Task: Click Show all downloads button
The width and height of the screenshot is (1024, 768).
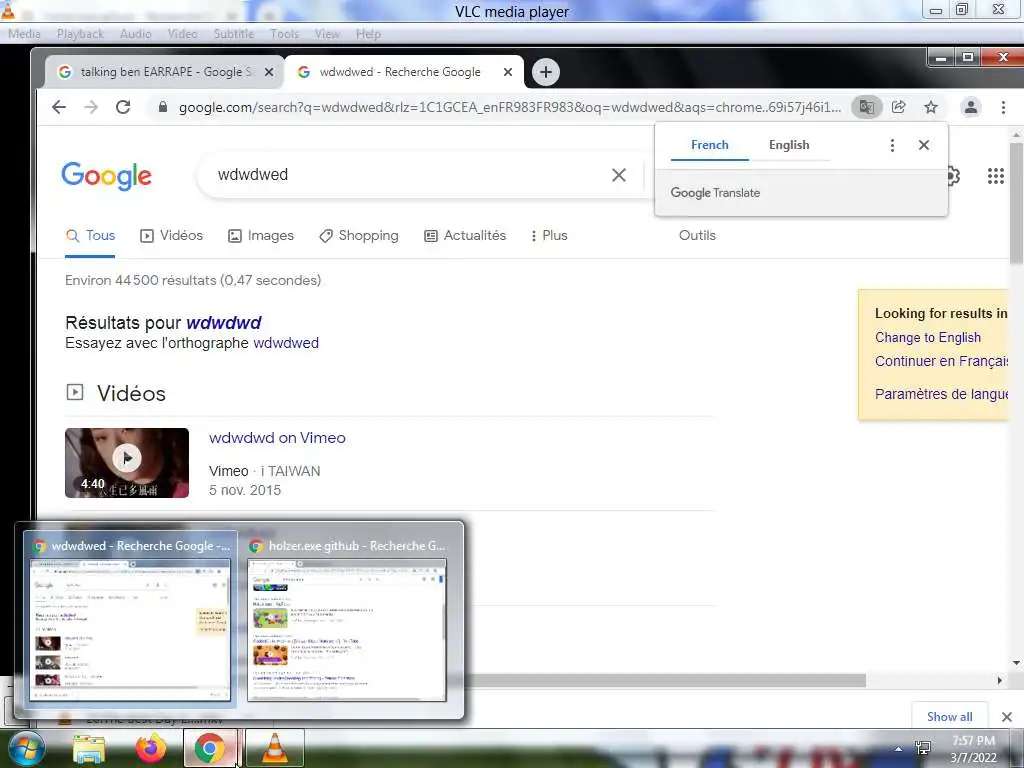Action: coord(950,716)
